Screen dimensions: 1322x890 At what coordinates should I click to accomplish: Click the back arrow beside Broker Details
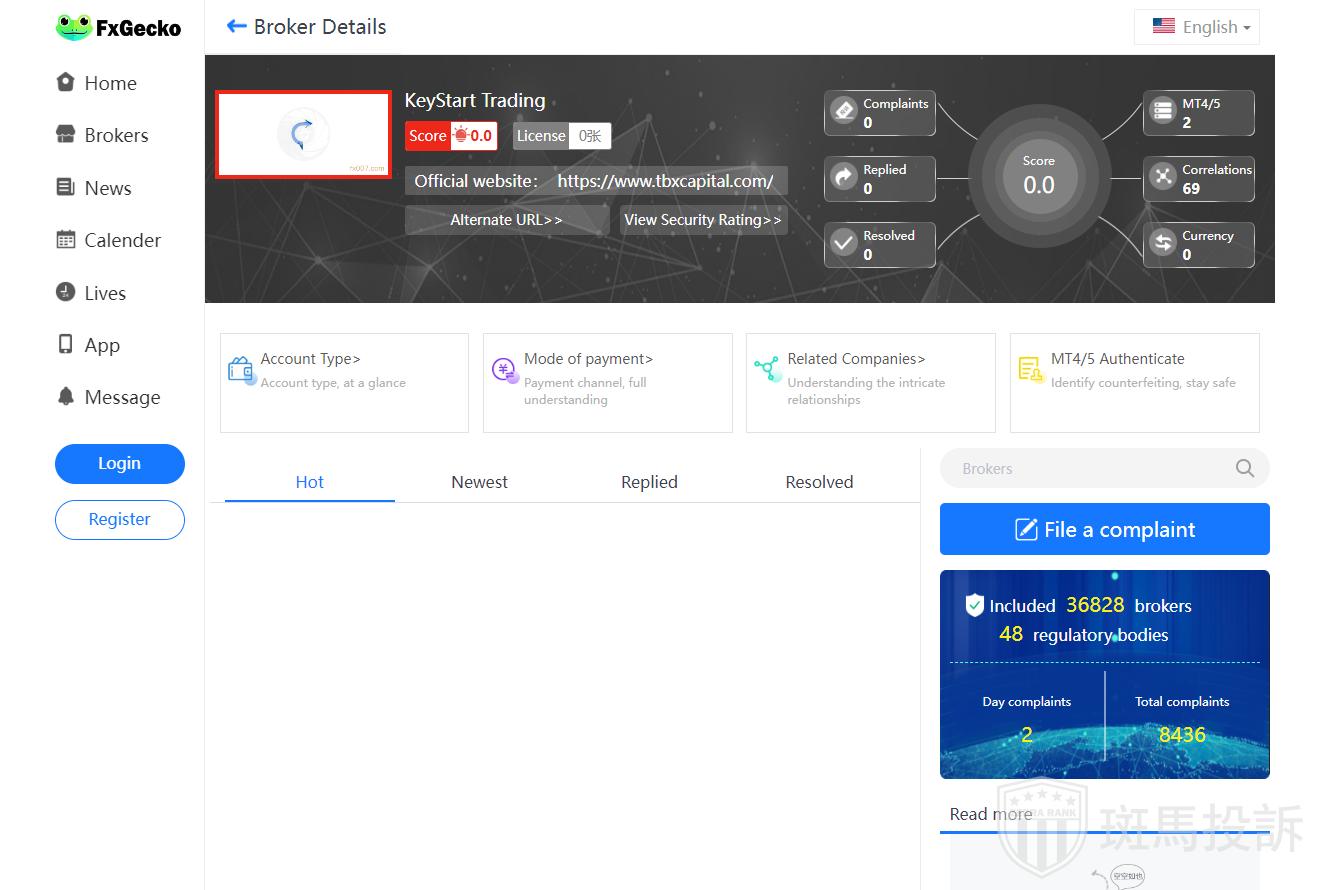pos(236,26)
